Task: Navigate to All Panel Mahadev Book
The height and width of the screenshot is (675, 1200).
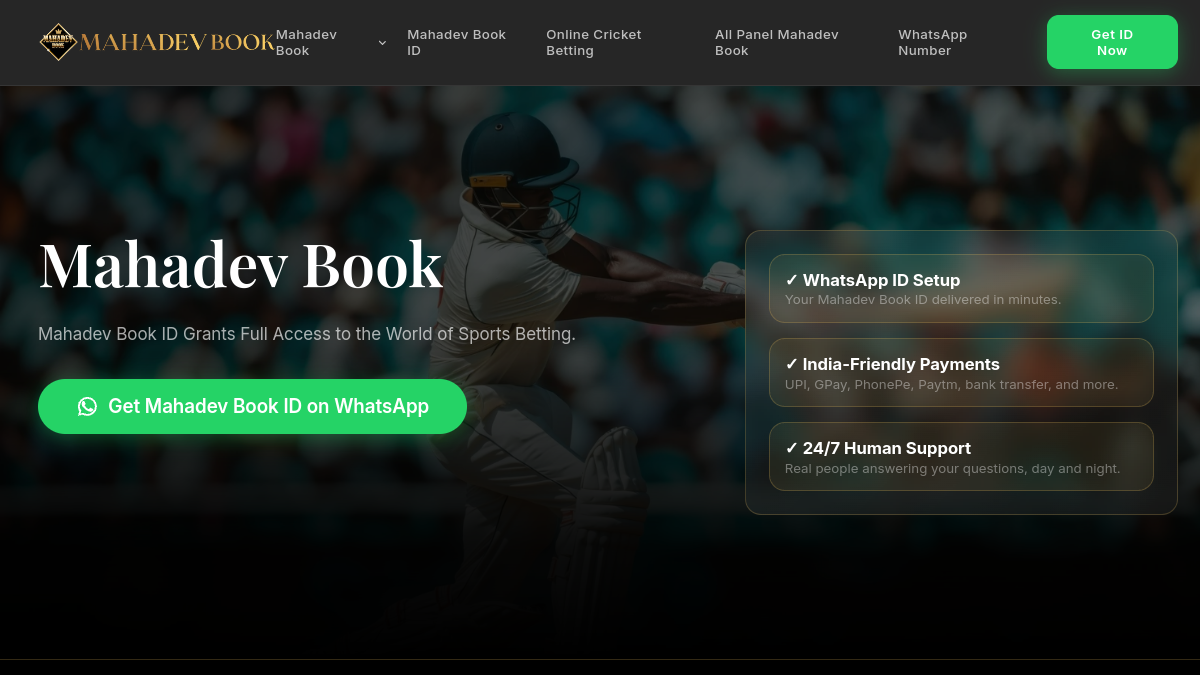Action: pyautogui.click(x=777, y=42)
